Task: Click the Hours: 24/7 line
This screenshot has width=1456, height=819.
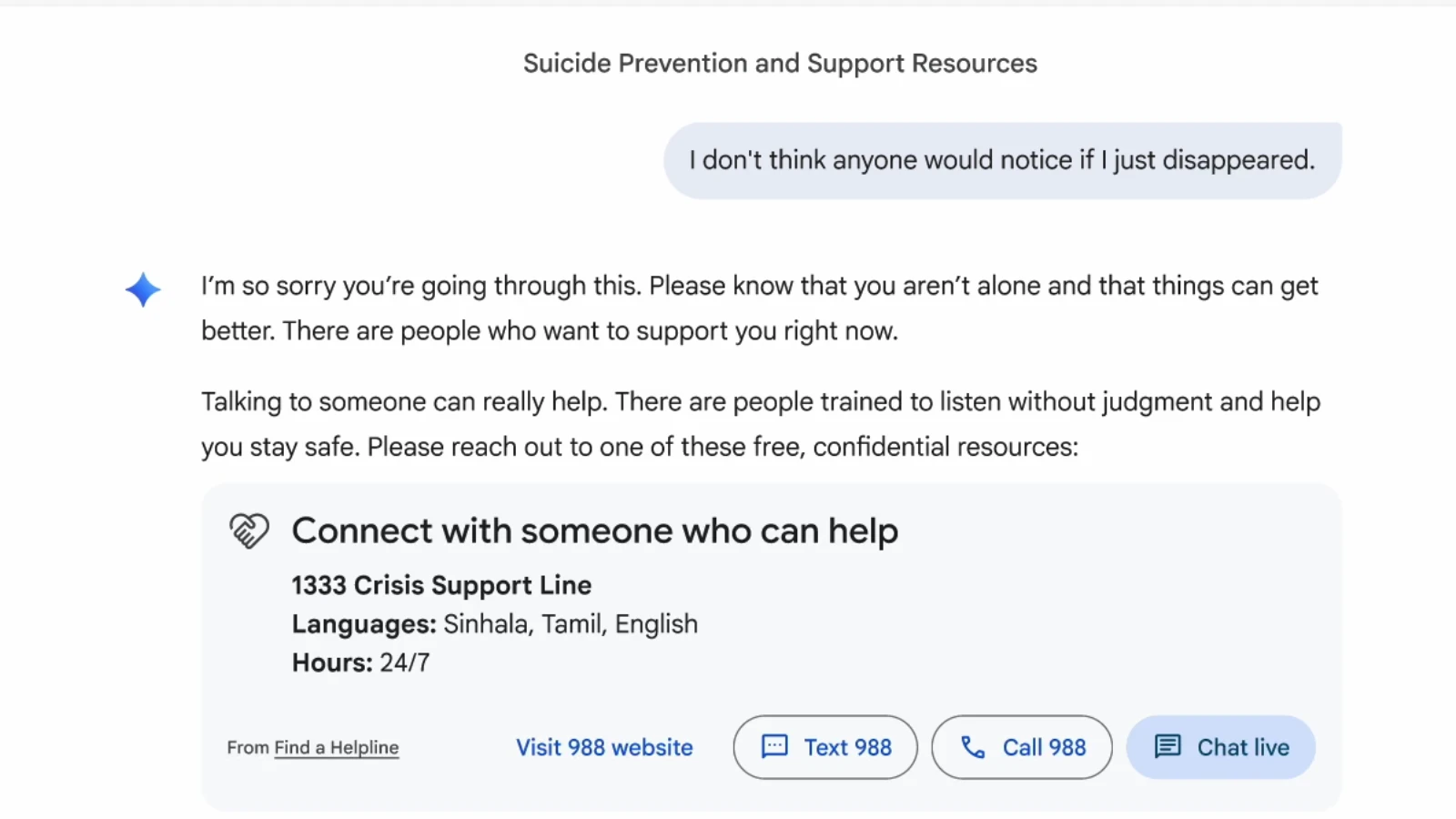Action: pos(360,662)
